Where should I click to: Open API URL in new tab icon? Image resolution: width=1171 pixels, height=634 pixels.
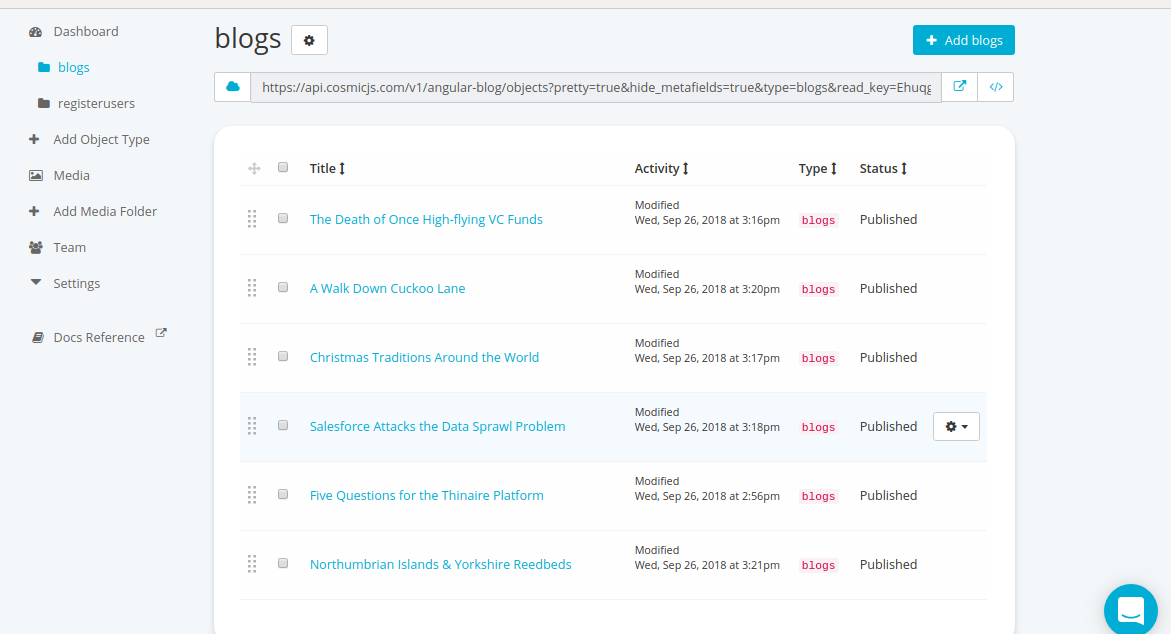coord(959,87)
